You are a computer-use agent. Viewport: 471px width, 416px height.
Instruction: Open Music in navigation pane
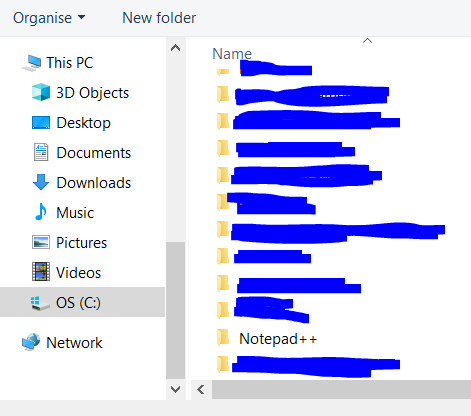(x=75, y=213)
